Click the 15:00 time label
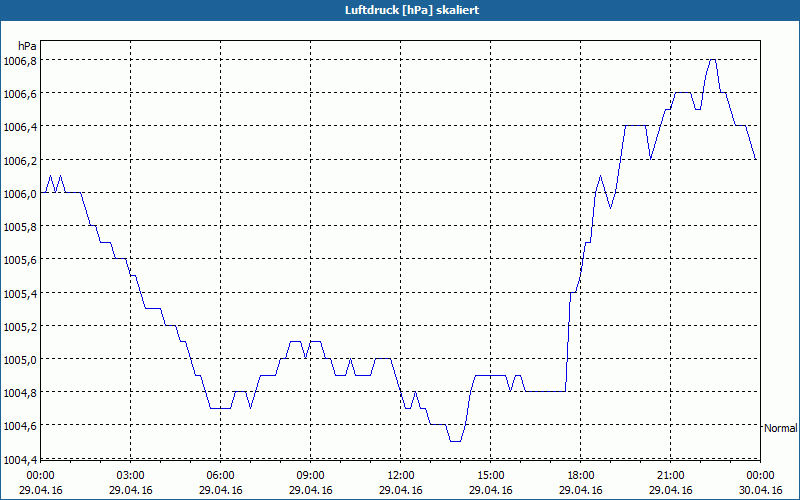Viewport: 800px width, 500px height. click(x=491, y=476)
